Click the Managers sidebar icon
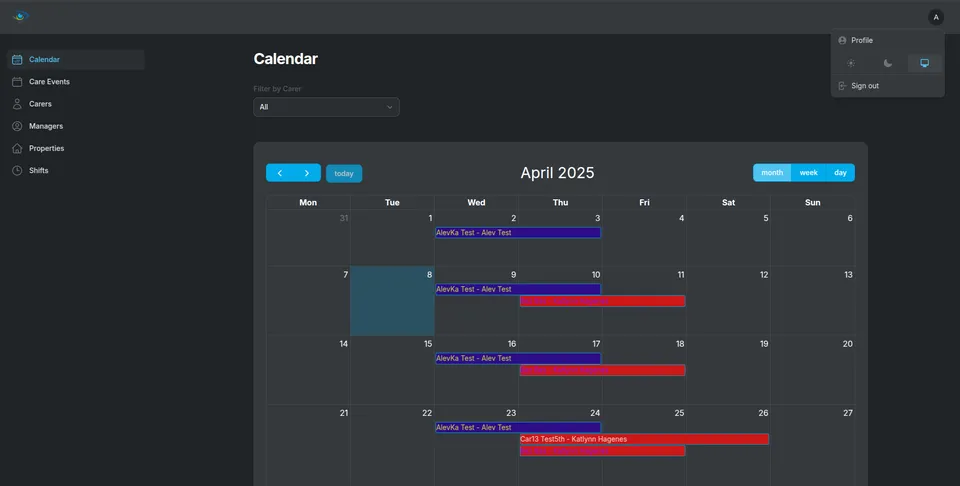 [17, 126]
